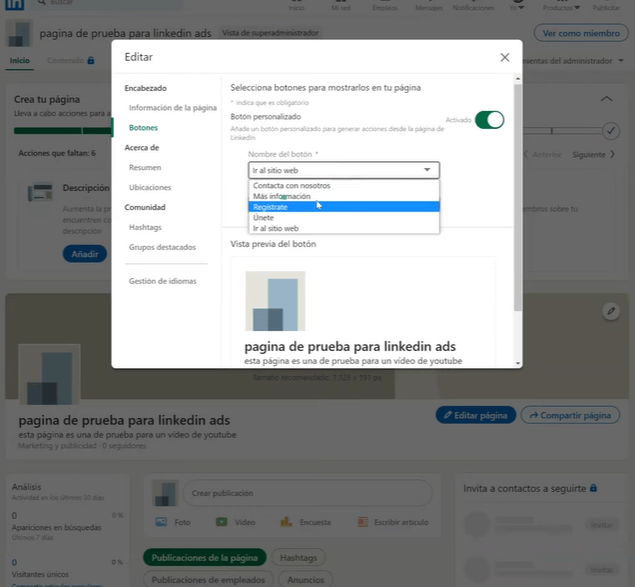Screen dimensions: 635x587
Task: Click the pencil icon on the cover image
Action: (611, 311)
